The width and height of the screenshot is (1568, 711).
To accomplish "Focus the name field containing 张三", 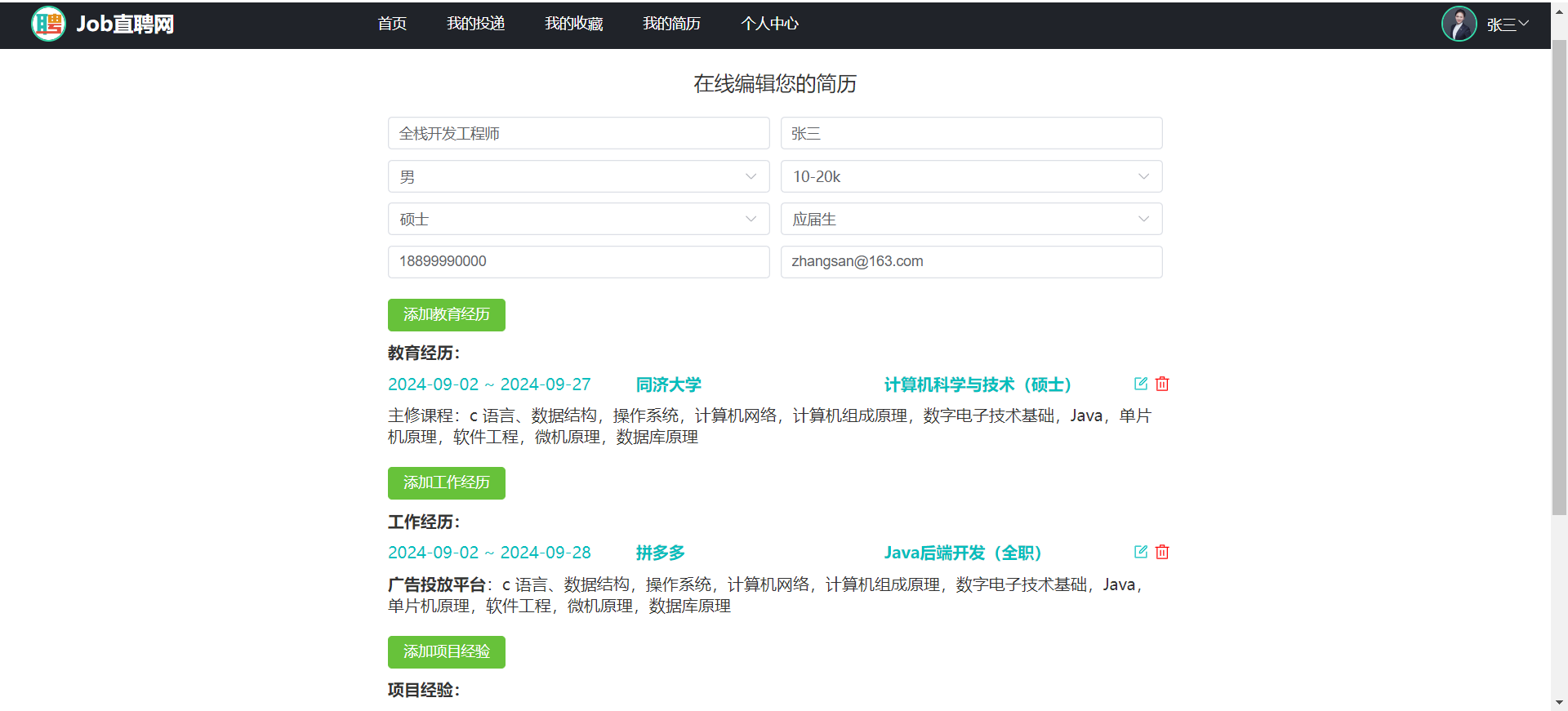I will pos(971,133).
